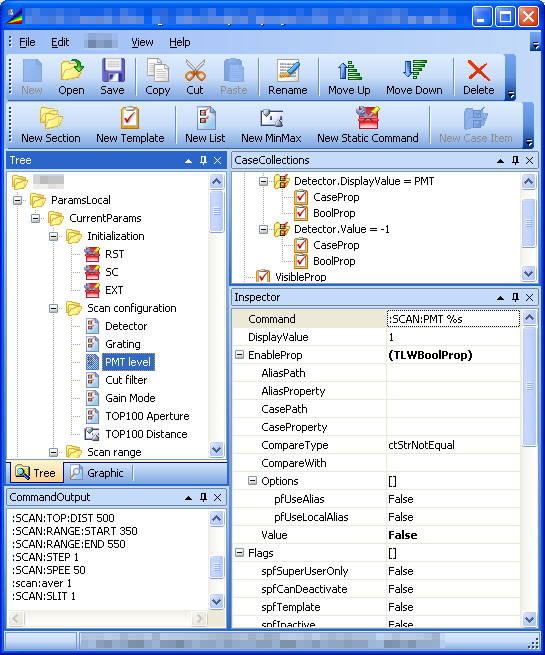545x655 pixels.
Task: Switch to the Graphic tab
Action: tap(97, 472)
